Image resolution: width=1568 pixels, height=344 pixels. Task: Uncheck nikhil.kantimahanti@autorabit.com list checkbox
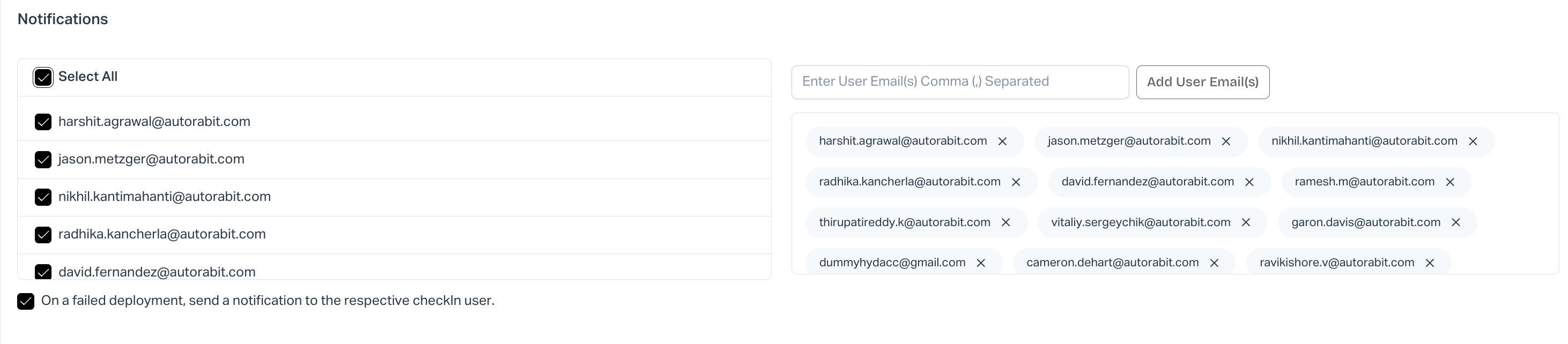[x=43, y=198]
